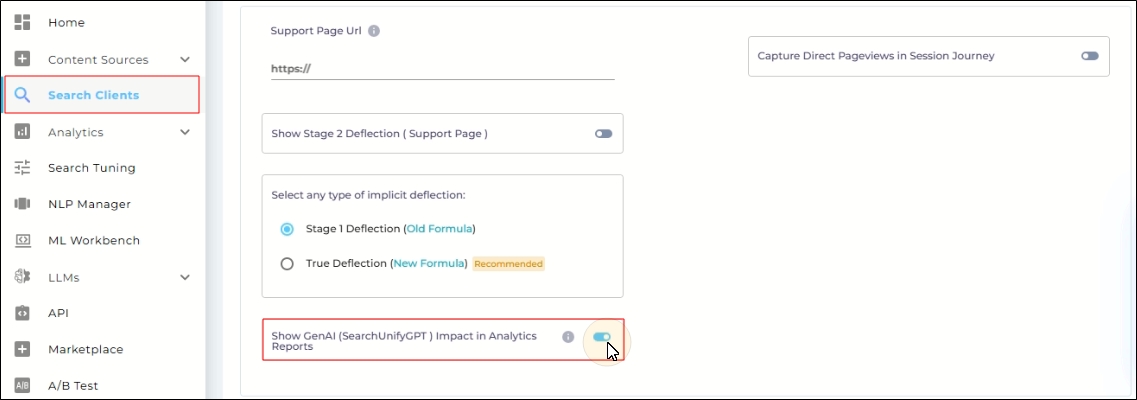This screenshot has width=1137, height=400.
Task: Expand the Content Sources submenu chevron
Action: point(185,59)
